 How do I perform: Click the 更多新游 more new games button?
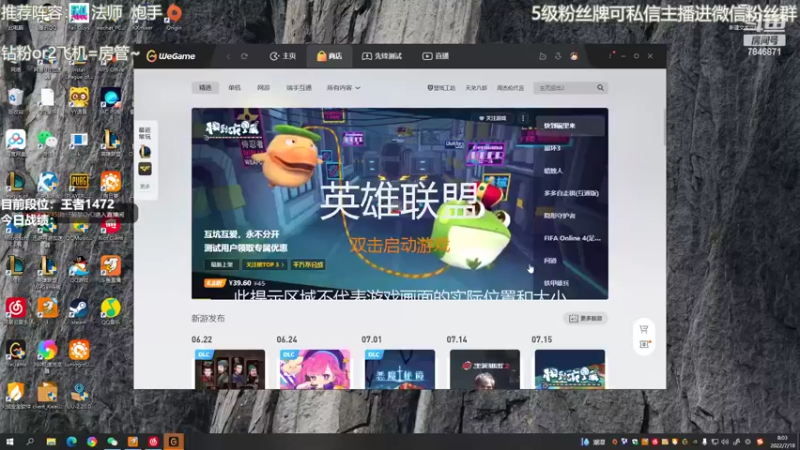(x=586, y=318)
